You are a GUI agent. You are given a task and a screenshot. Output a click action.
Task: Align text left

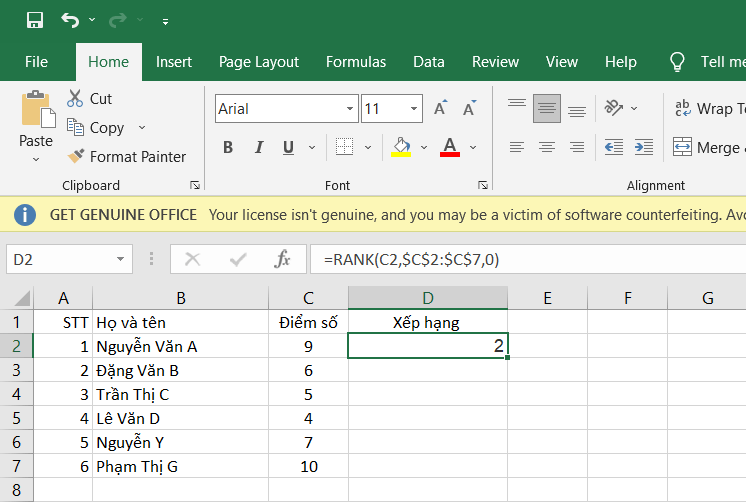tap(517, 148)
